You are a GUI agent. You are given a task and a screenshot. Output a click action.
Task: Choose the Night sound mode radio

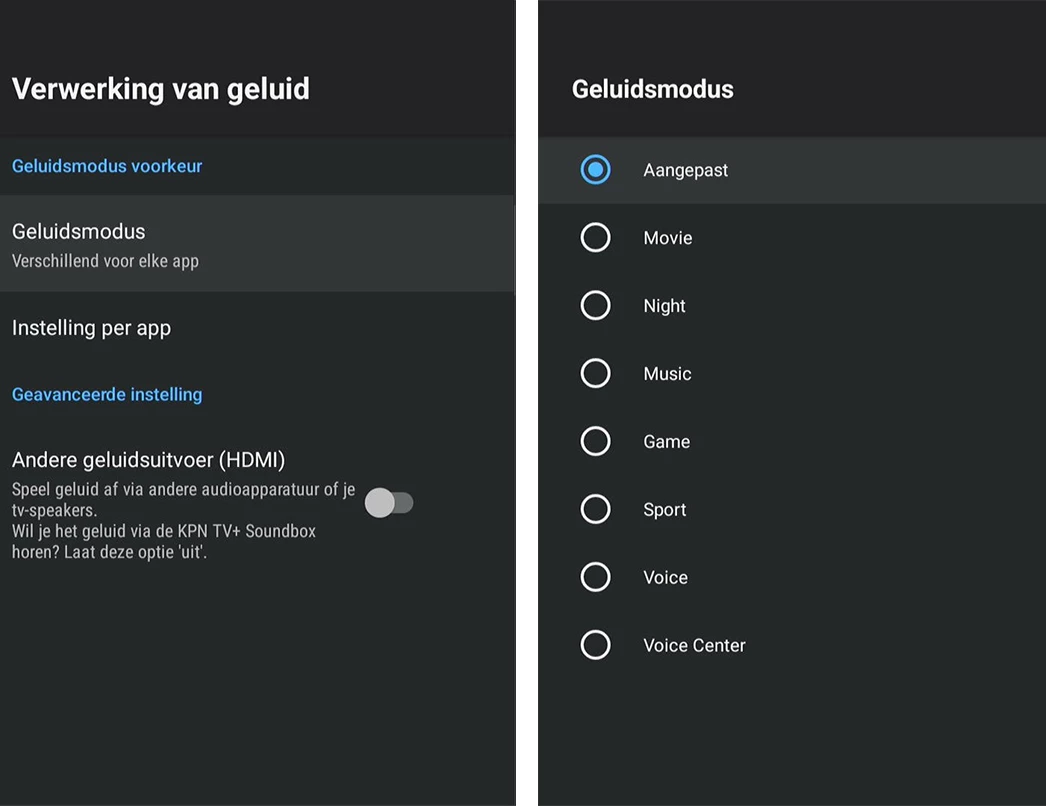[595, 306]
